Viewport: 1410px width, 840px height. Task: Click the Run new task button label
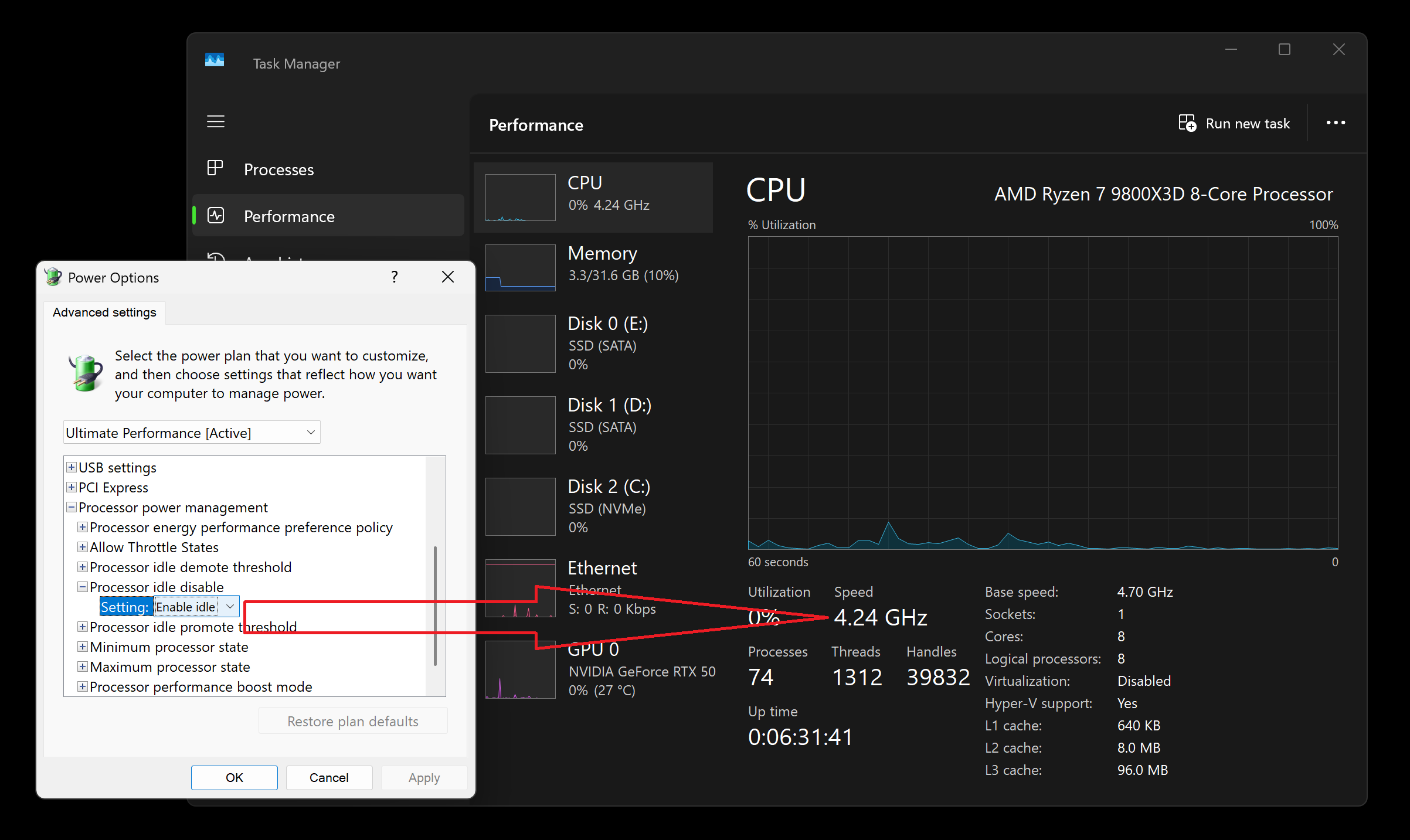point(1248,123)
